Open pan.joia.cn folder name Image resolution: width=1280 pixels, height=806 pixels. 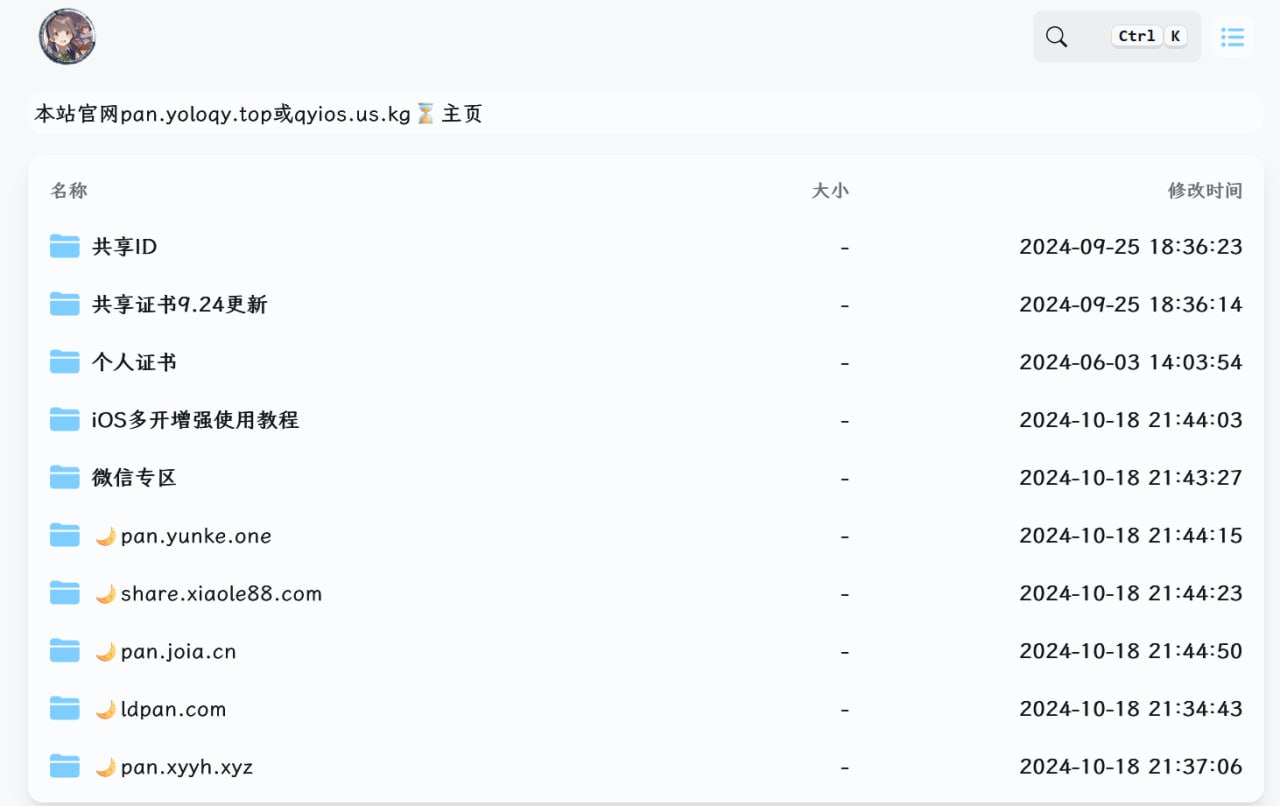click(178, 652)
